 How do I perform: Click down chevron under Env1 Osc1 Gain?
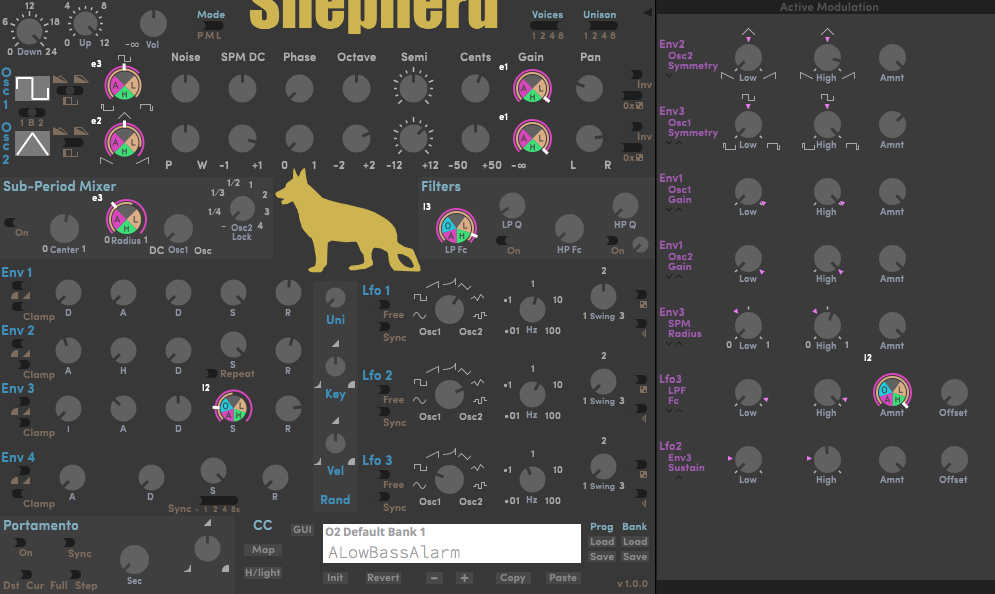[x=669, y=209]
